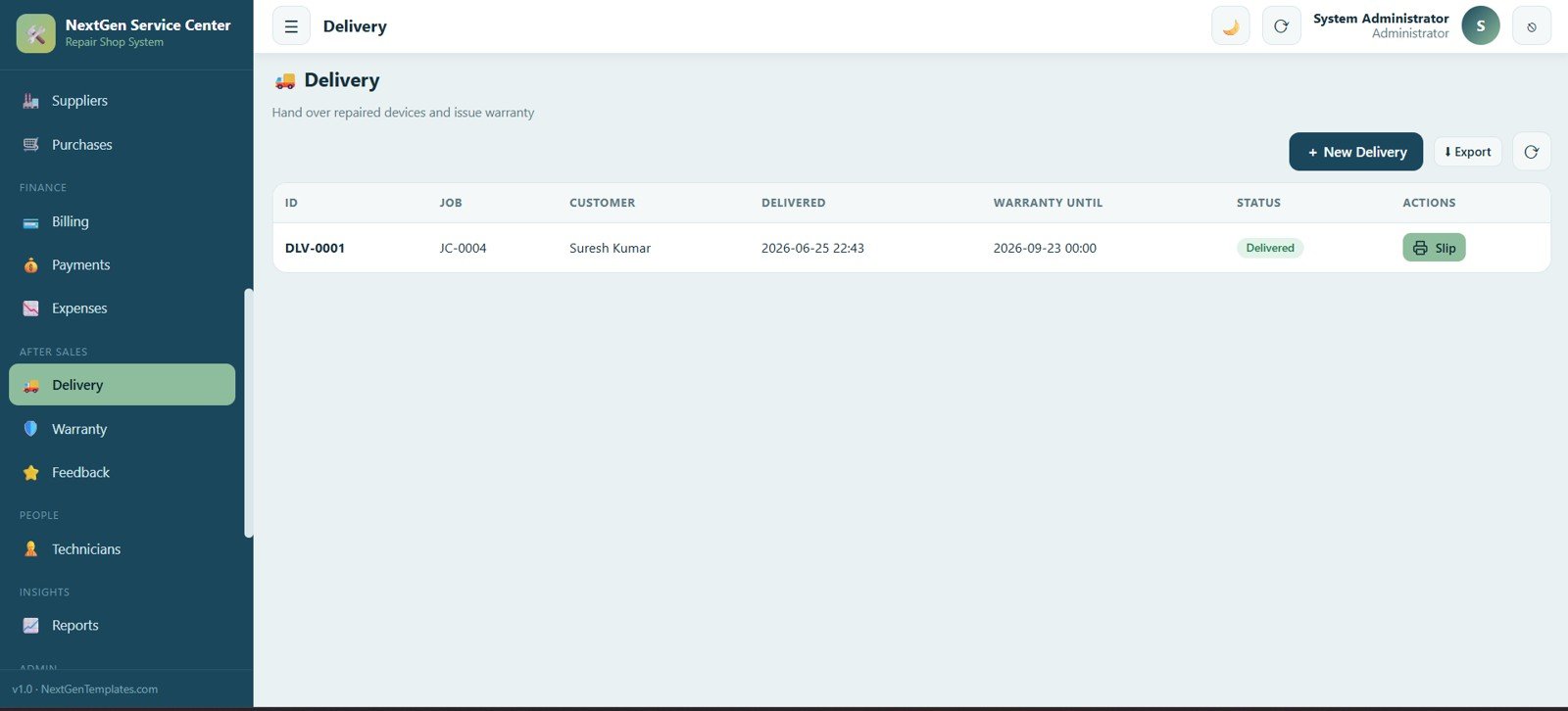
Task: Go to Feedback section
Action: point(122,473)
